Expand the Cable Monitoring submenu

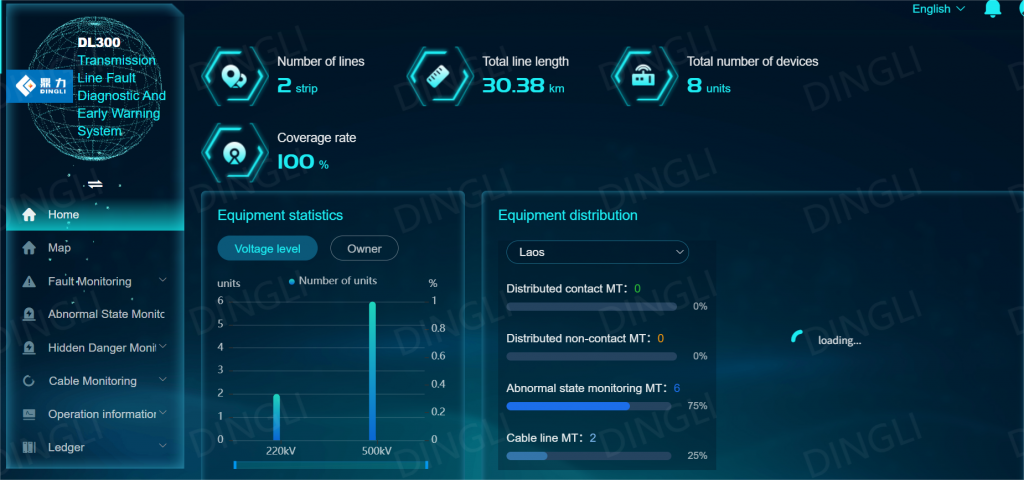(x=163, y=381)
